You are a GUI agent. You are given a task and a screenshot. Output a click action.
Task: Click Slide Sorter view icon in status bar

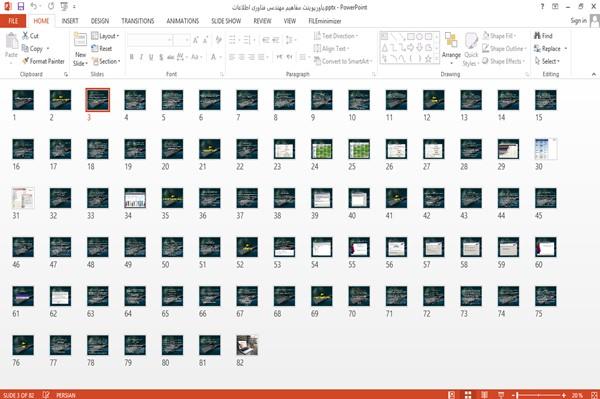[x=468, y=395]
